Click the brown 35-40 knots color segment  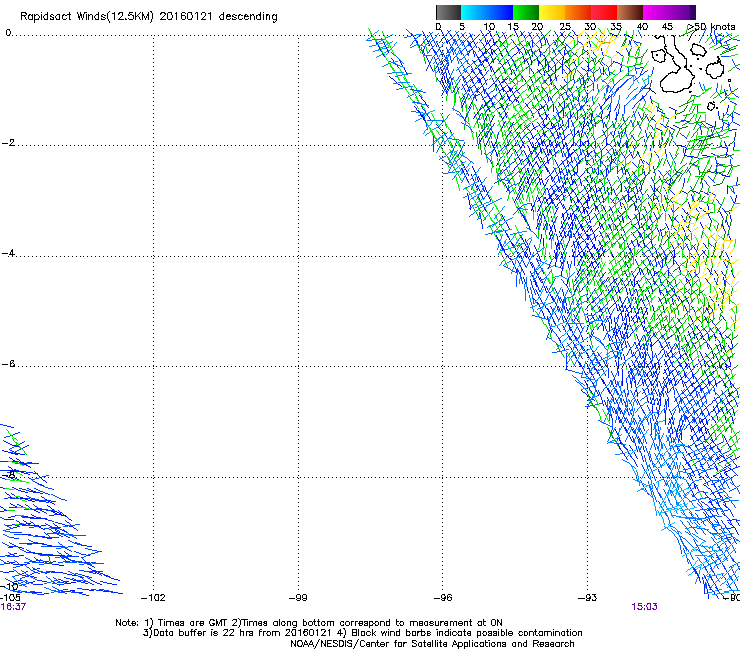(630, 12)
